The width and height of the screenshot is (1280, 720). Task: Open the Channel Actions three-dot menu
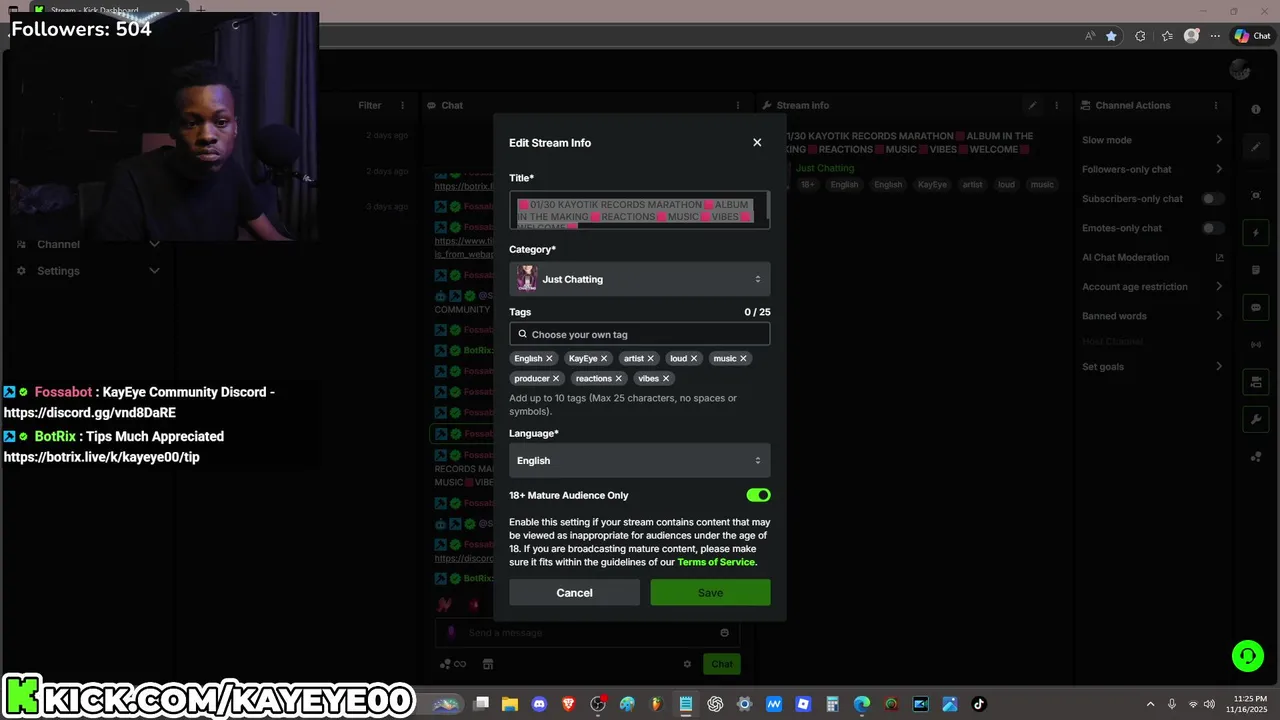(x=1216, y=105)
